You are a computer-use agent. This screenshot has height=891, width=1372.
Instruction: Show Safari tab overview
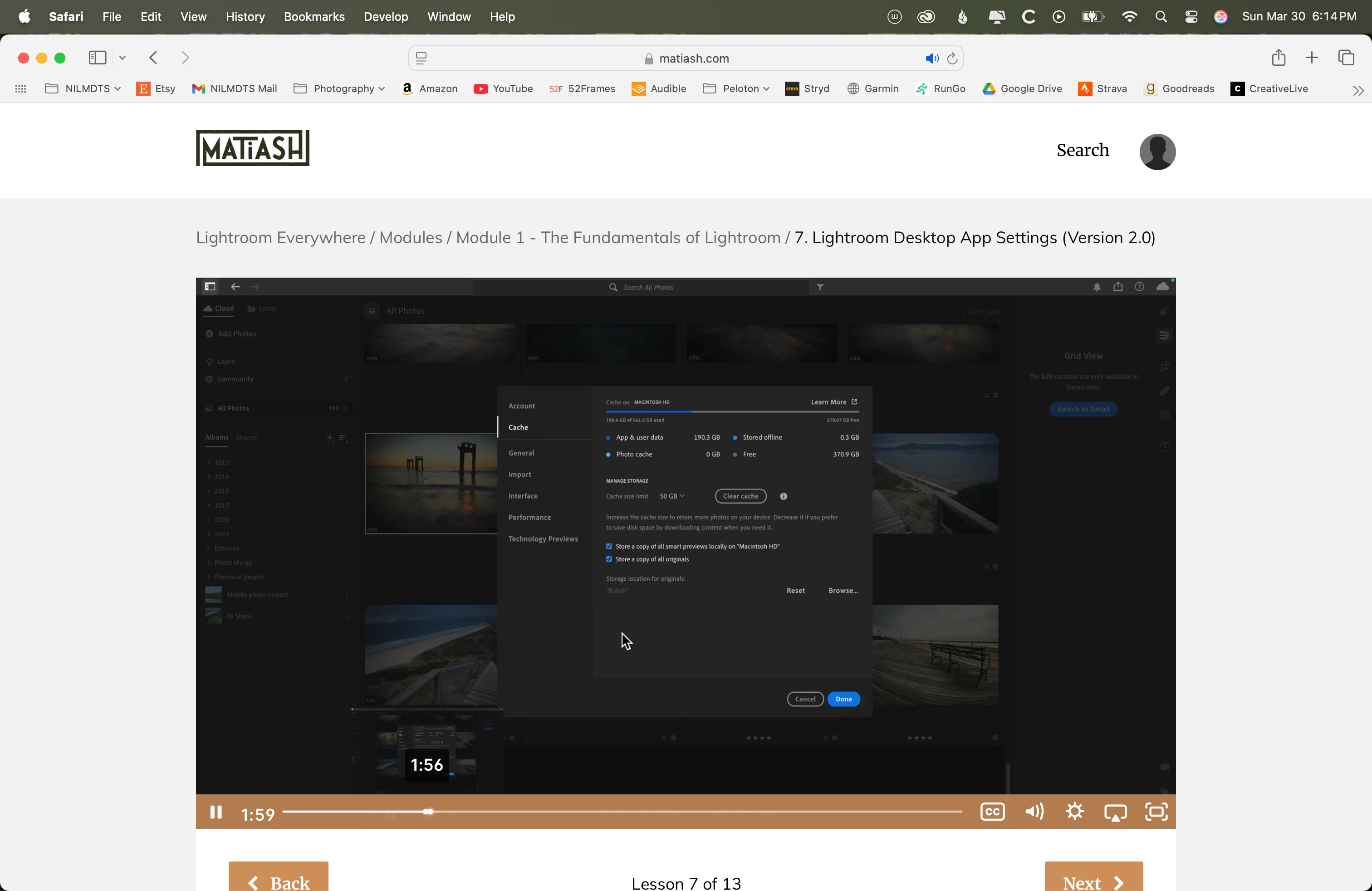click(x=1346, y=58)
